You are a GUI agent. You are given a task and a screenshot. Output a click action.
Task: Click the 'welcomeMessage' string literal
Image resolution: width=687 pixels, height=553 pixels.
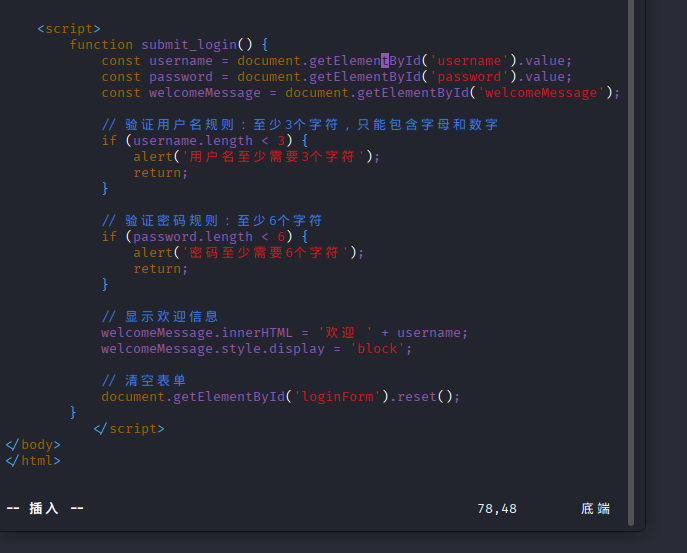point(541,93)
